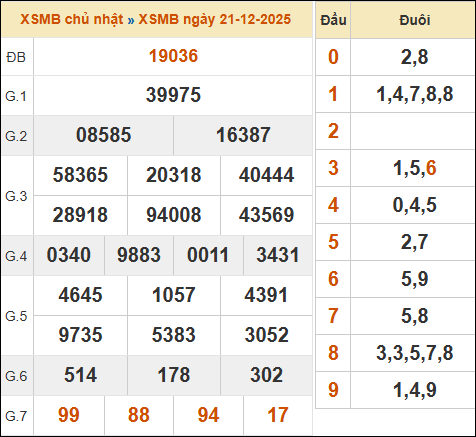The width and height of the screenshot is (476, 437).
Task: Click the Đầu column header
Action: [x=333, y=20]
